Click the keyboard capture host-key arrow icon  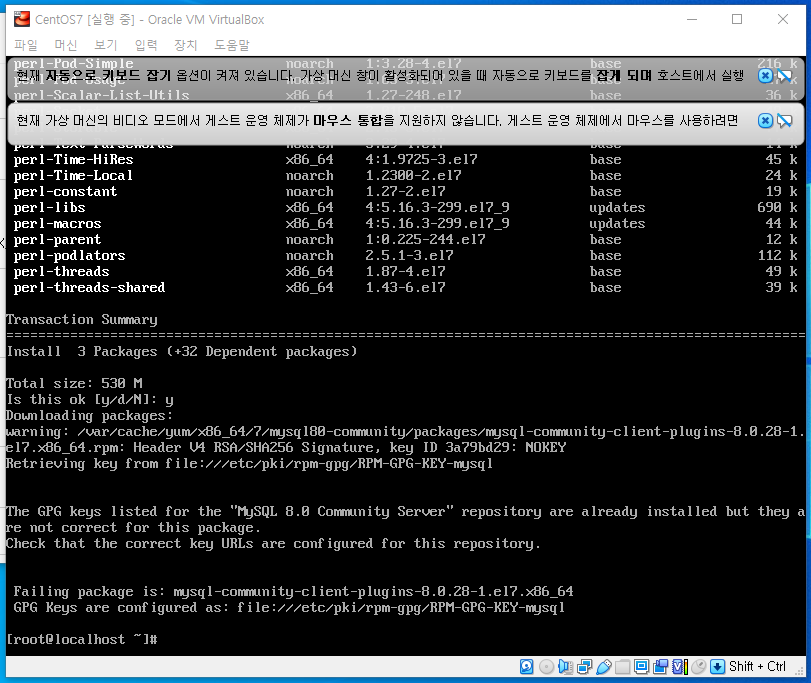coord(717,667)
